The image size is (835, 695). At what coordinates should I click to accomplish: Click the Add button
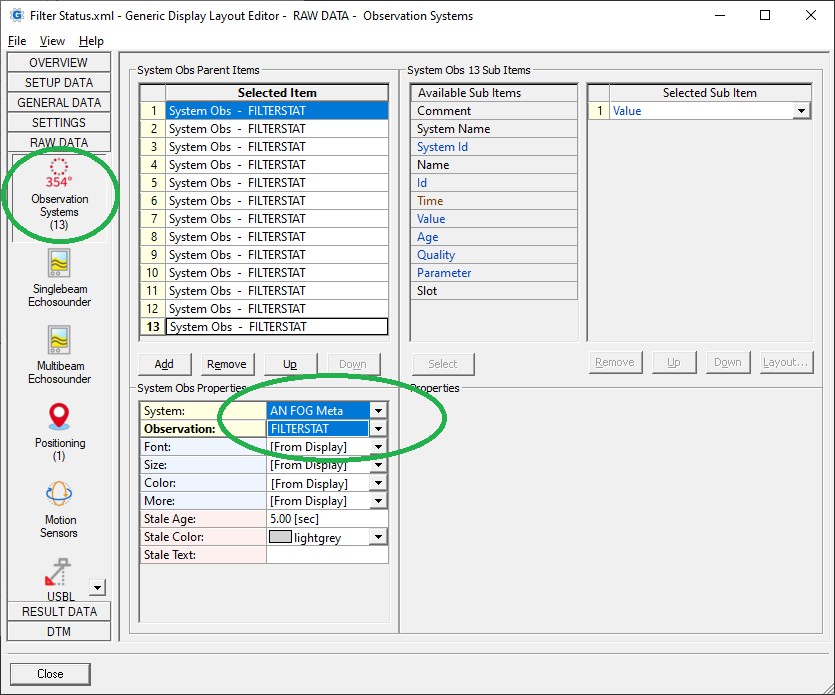coord(164,364)
